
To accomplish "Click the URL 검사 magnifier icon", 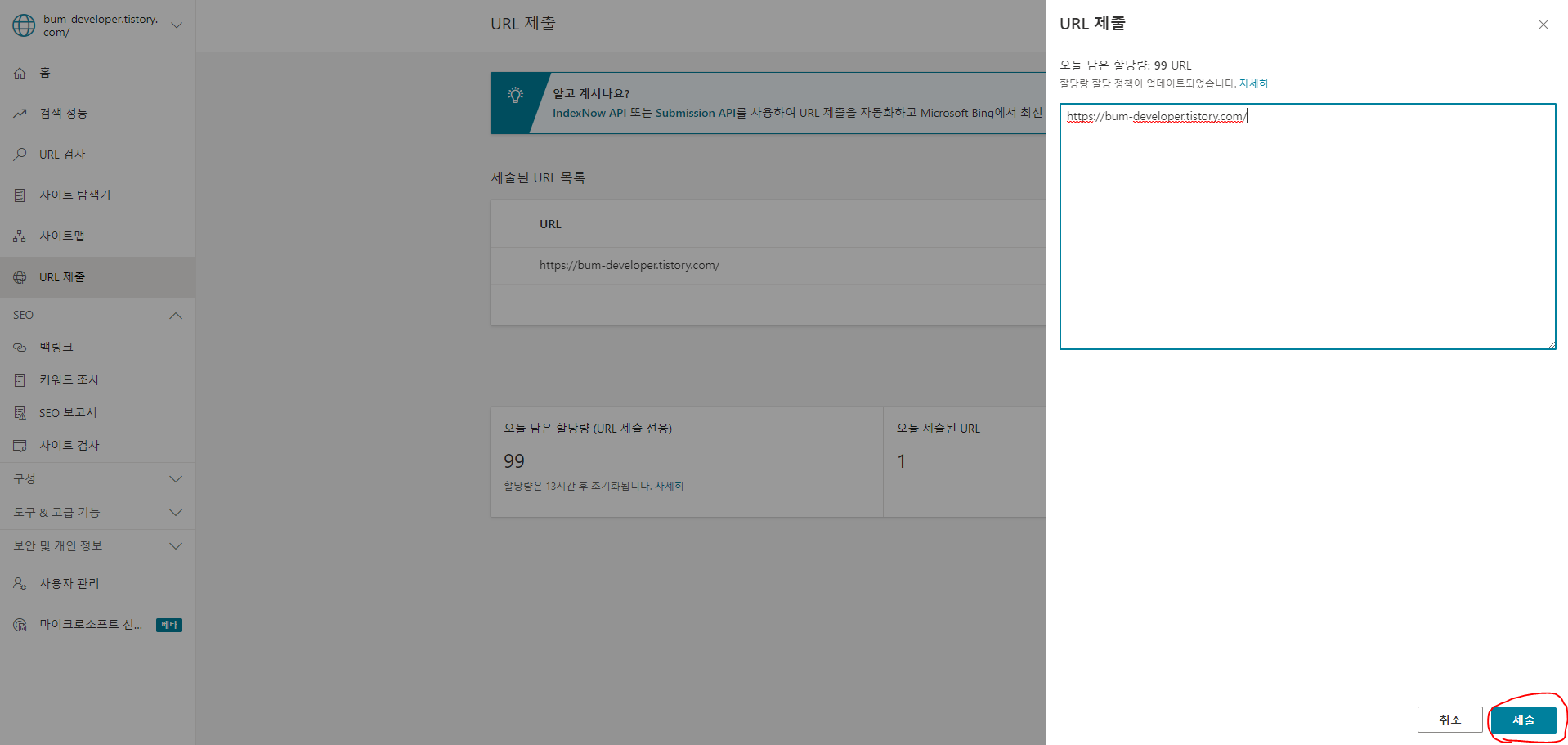I will click(x=20, y=155).
